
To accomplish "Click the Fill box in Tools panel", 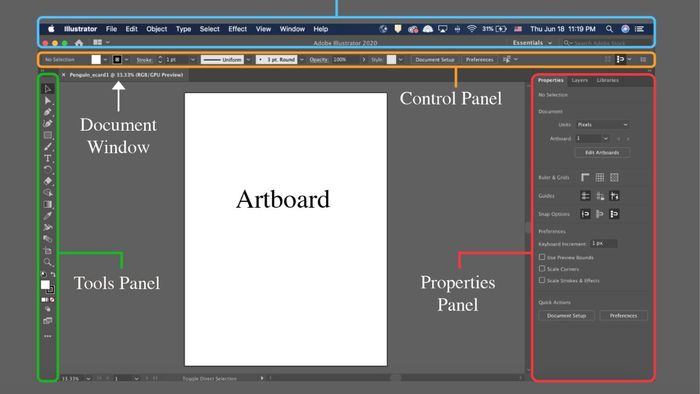I will (45, 284).
